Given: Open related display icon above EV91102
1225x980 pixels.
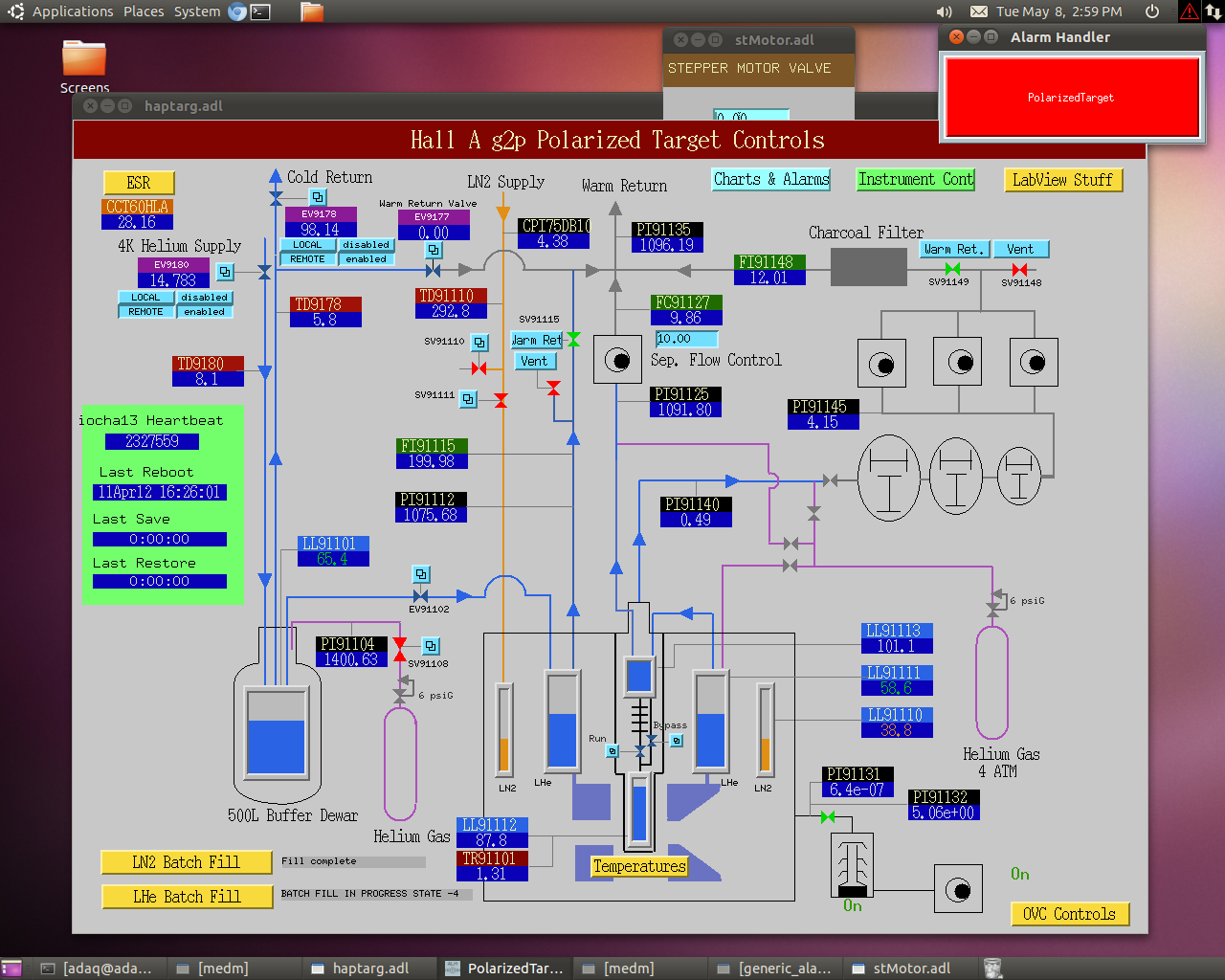Looking at the screenshot, I should [421, 574].
